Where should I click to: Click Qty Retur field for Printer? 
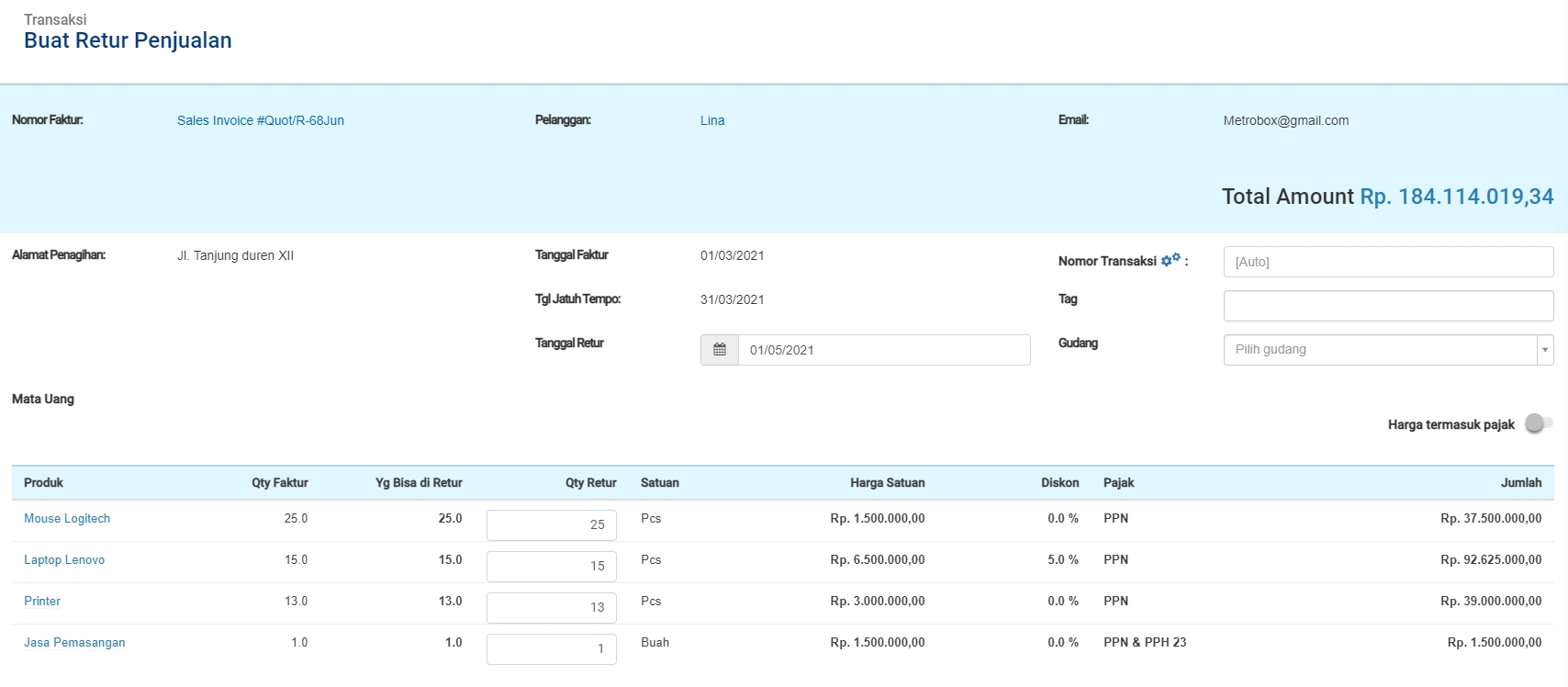552,607
